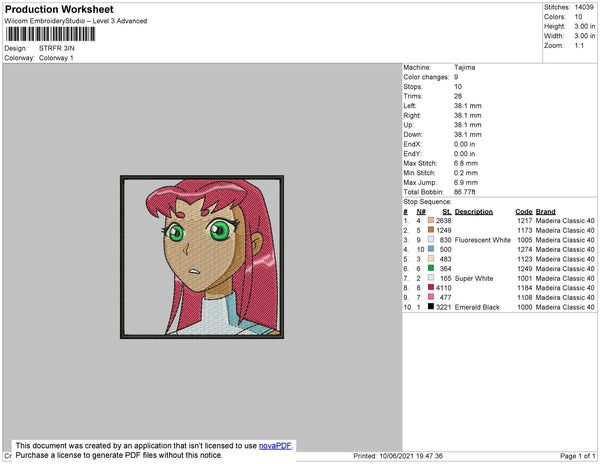
Task: Select the machine value Tajima
Action: [x=465, y=67]
